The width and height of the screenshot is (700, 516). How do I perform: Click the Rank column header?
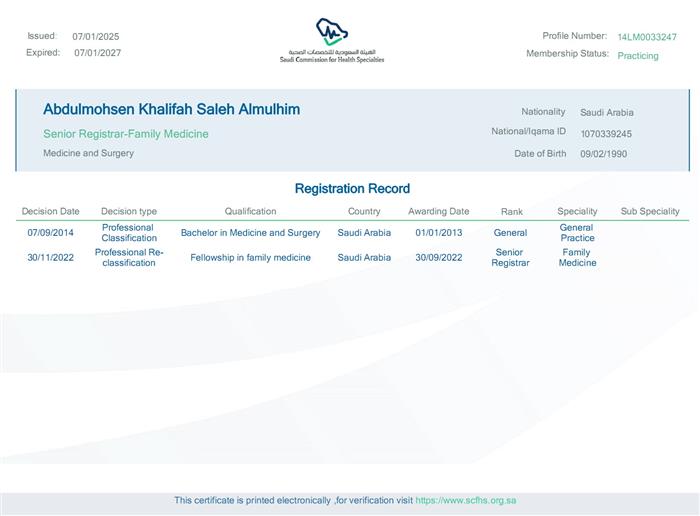point(511,212)
